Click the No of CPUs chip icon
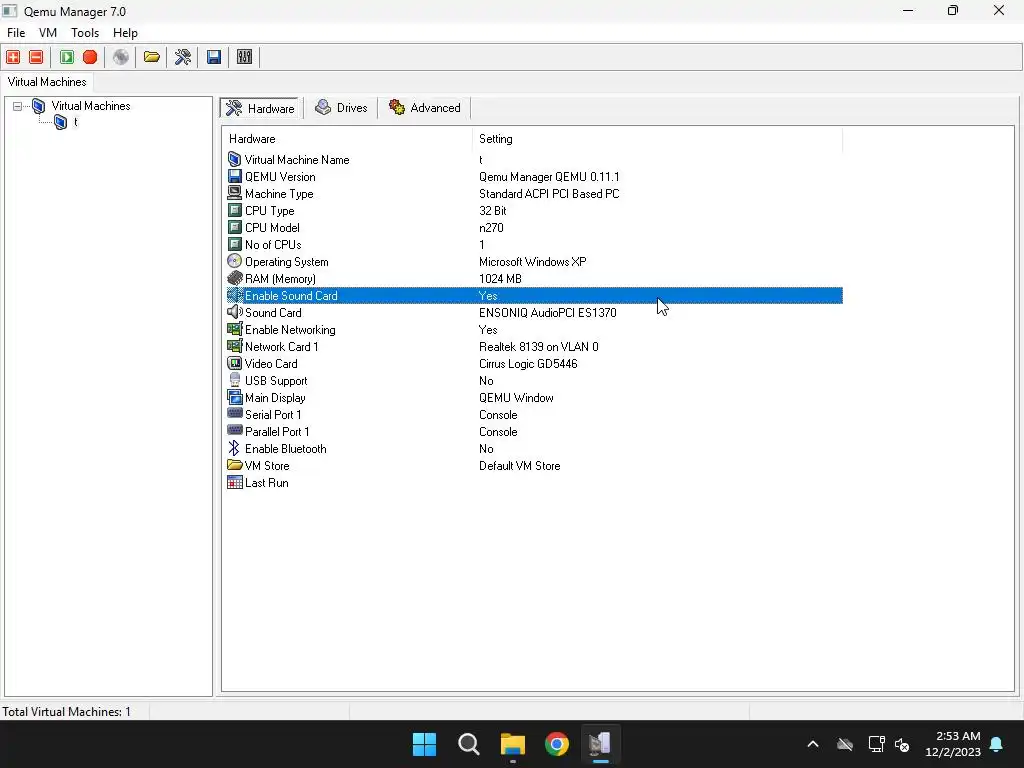Viewport: 1024px width, 768px height. (234, 244)
